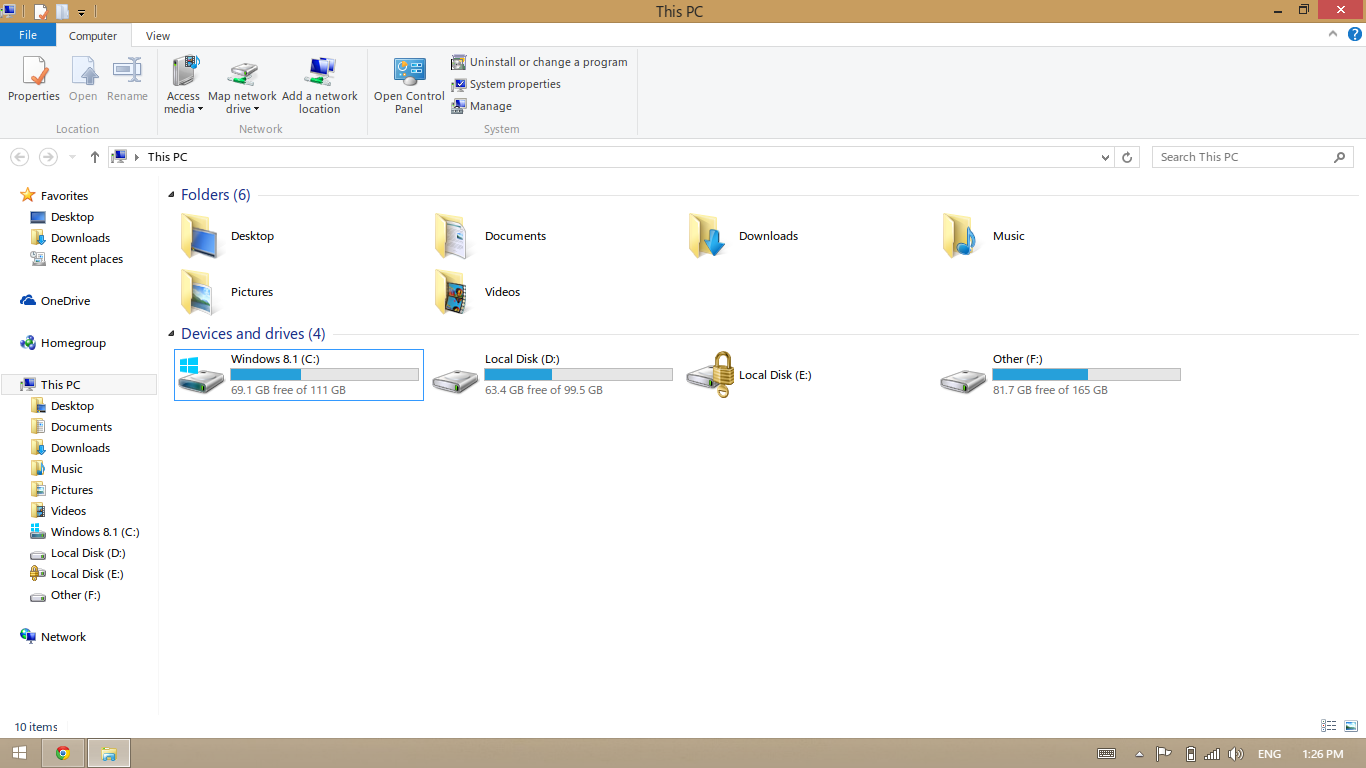1366x768 pixels.
Task: Open Control Panel from the ribbon
Action: [409, 85]
